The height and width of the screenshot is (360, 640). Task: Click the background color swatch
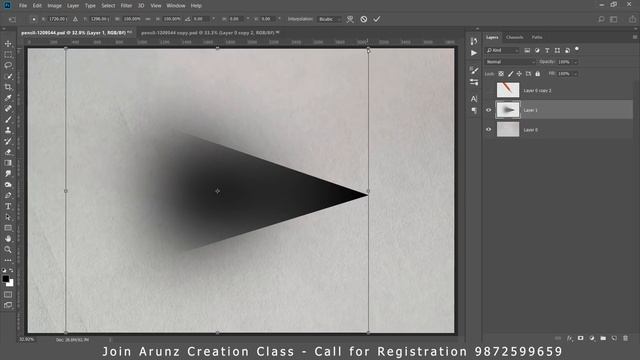(x=11, y=283)
